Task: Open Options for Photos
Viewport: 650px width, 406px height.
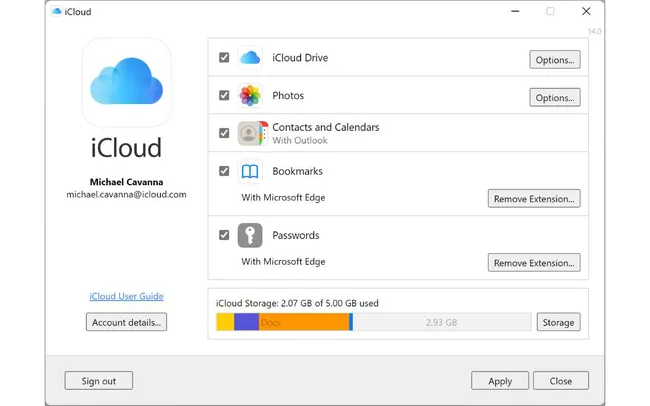Action: [x=555, y=97]
